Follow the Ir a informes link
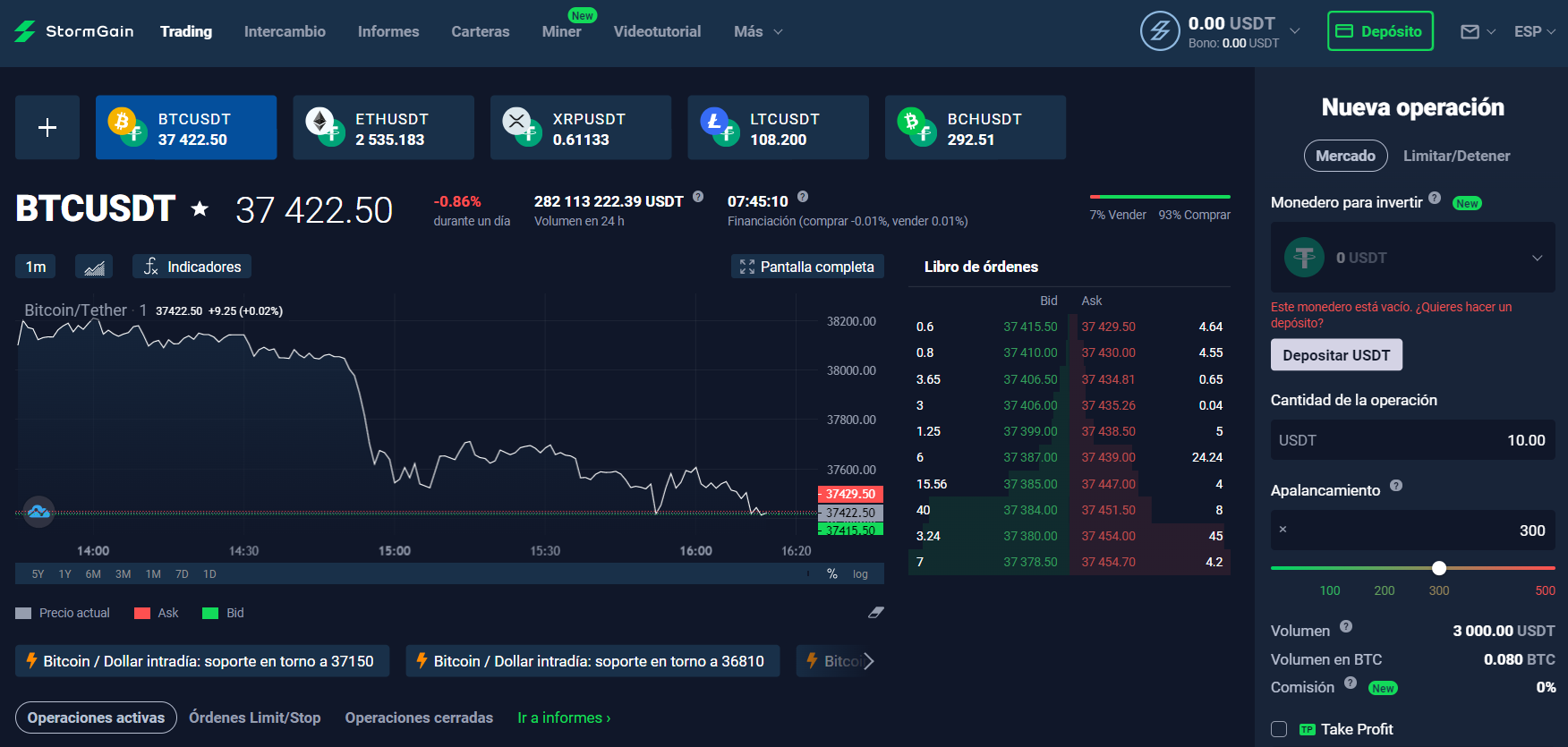Screen dimensions: 1568x747 coord(564,717)
